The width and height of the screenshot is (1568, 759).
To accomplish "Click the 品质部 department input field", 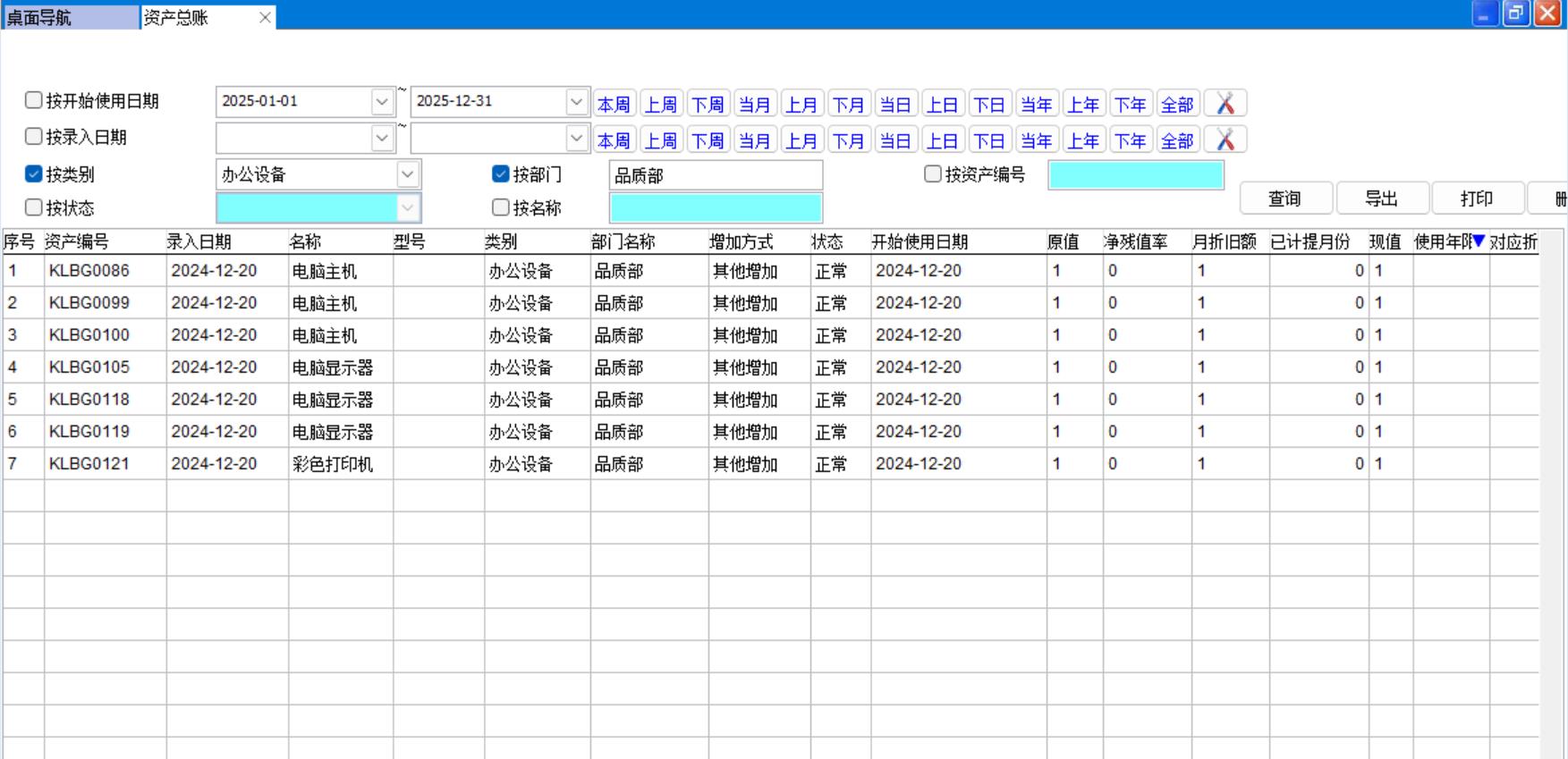I will pyautogui.click(x=715, y=175).
